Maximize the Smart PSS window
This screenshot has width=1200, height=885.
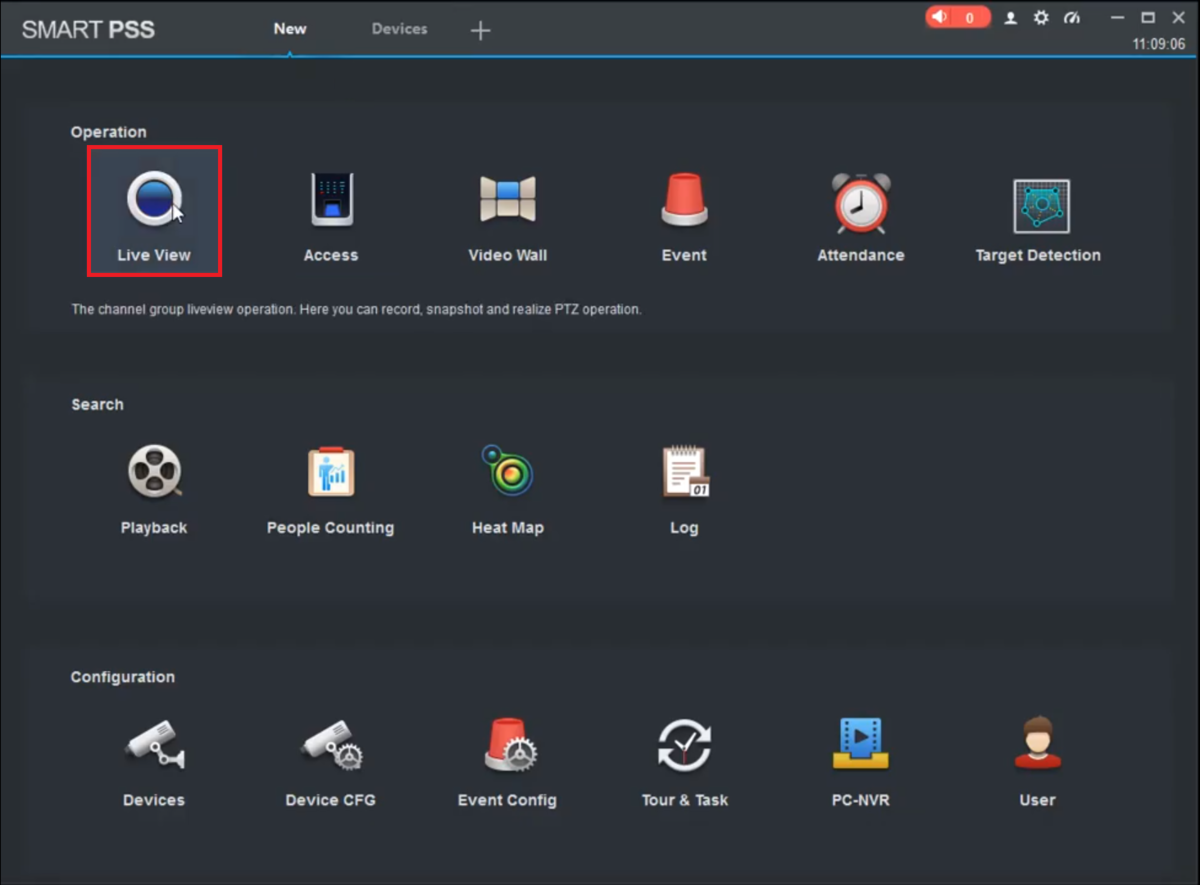(x=1148, y=17)
